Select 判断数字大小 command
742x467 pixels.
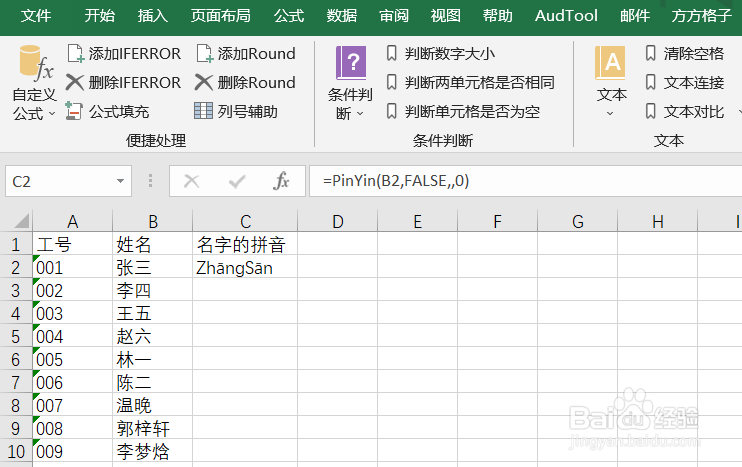coord(441,53)
